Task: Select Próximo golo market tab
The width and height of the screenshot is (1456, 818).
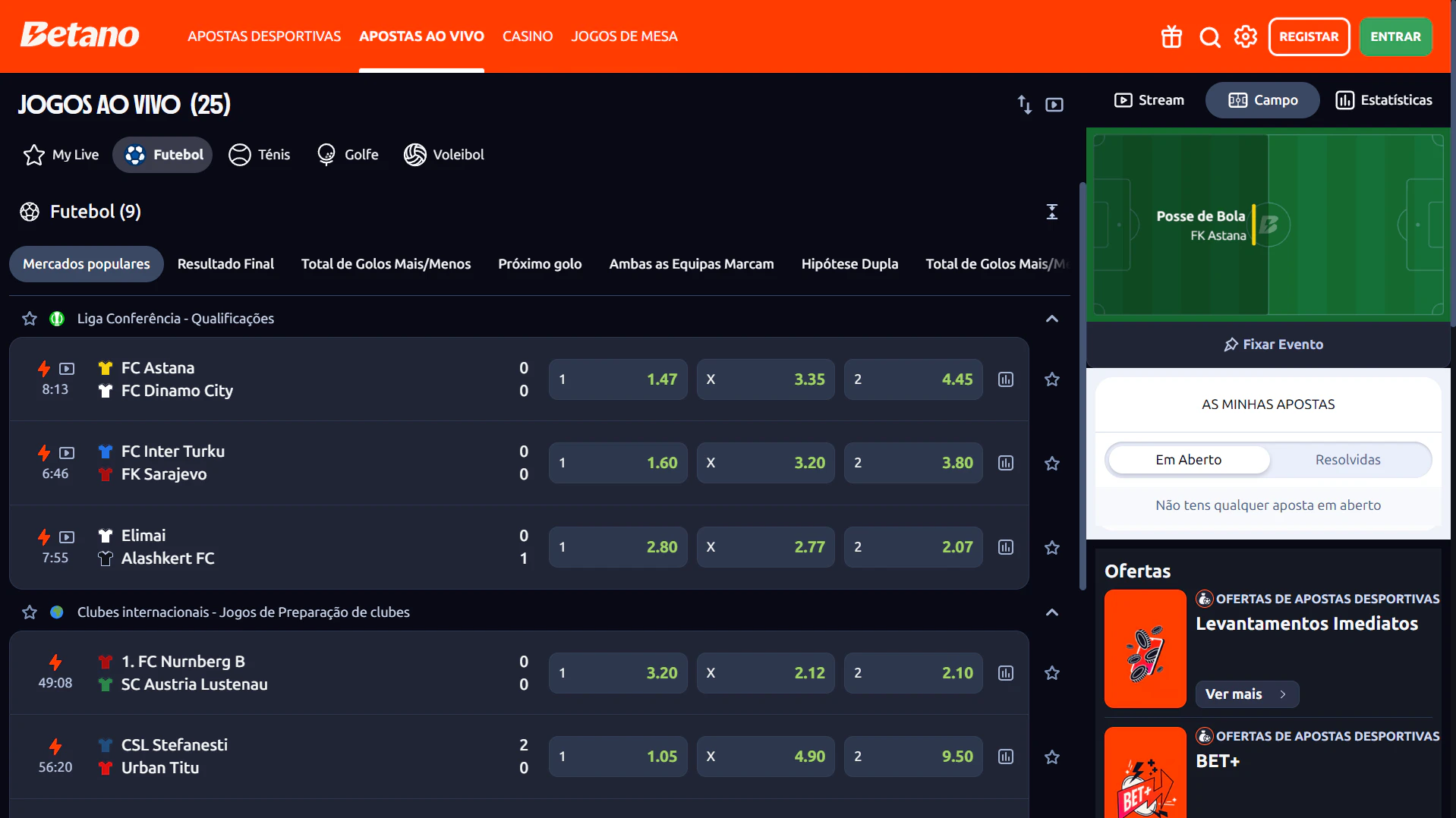Action: tap(540, 264)
